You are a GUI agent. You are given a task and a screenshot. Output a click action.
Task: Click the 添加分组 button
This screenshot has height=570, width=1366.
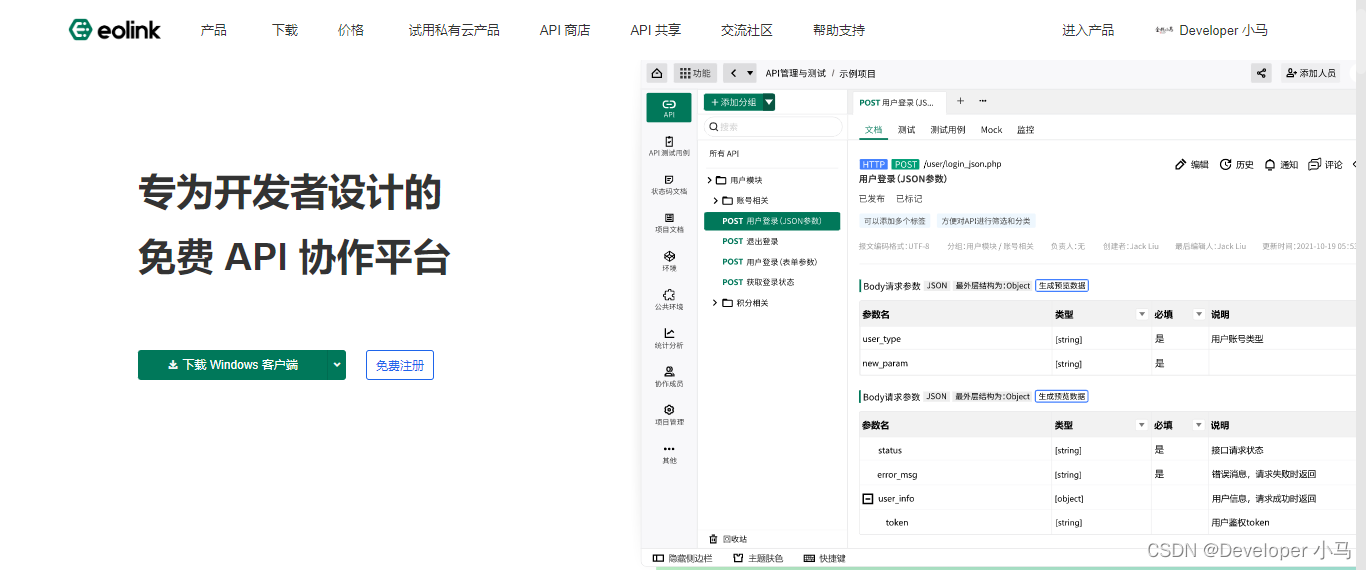click(x=733, y=102)
